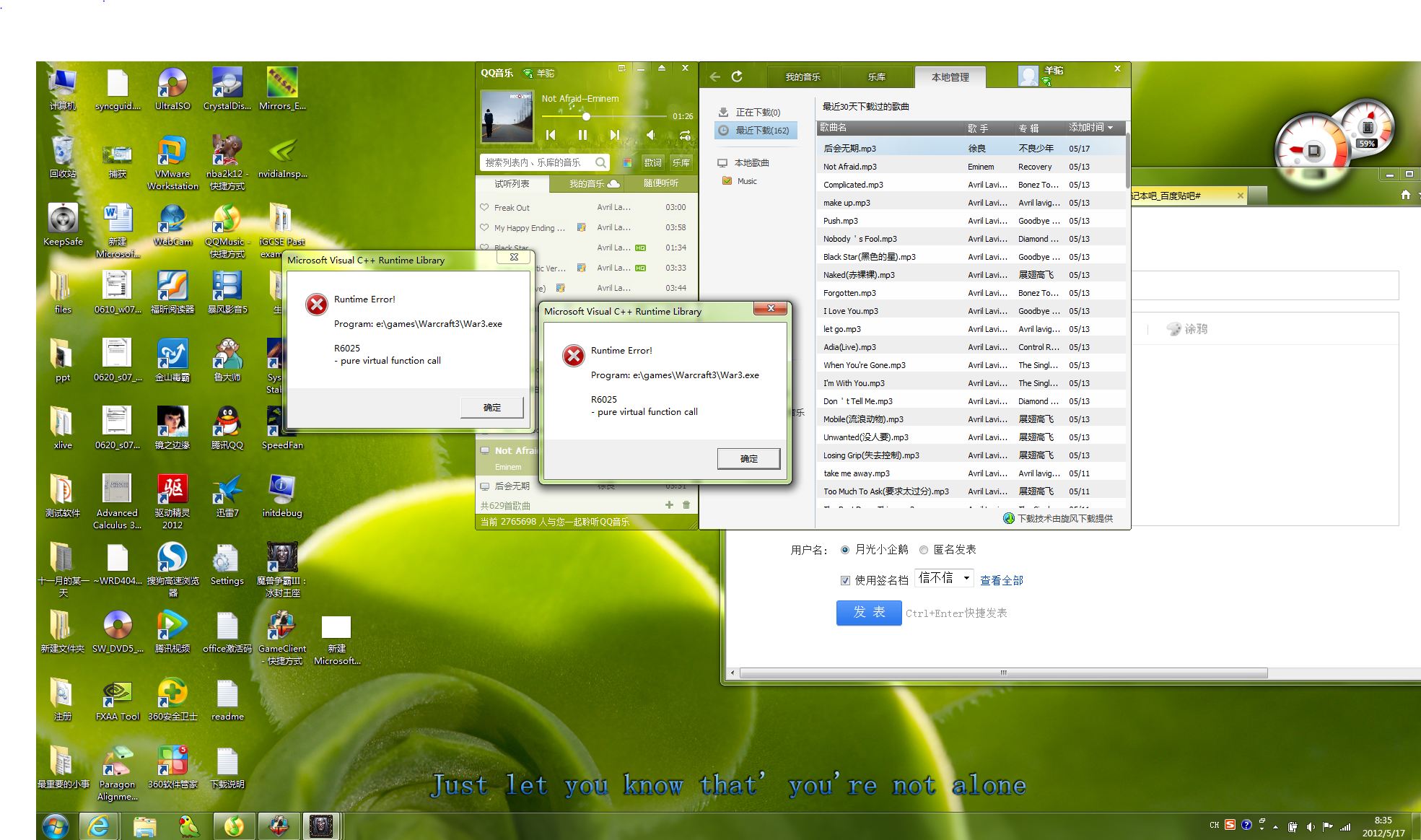The height and width of the screenshot is (840, 1421).
Task: Select the 匿名发表 radio button
Action: pyautogui.click(x=924, y=550)
